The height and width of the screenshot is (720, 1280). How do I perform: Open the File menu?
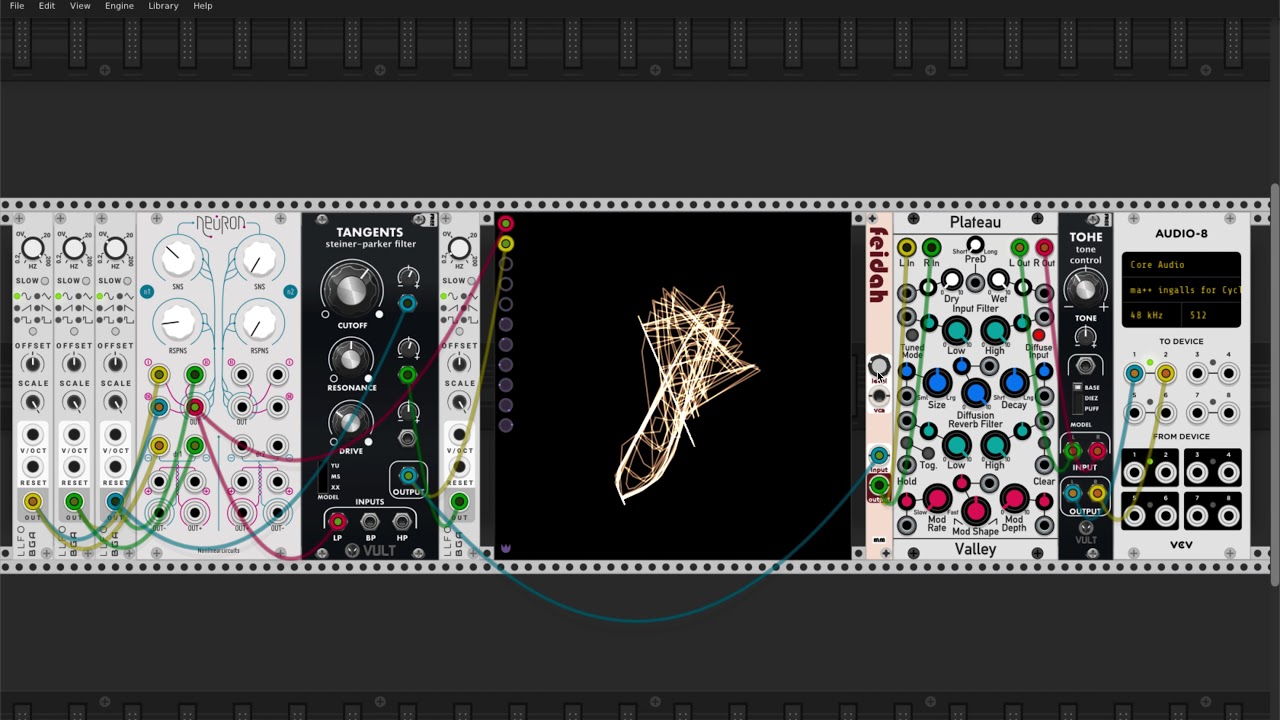(17, 6)
